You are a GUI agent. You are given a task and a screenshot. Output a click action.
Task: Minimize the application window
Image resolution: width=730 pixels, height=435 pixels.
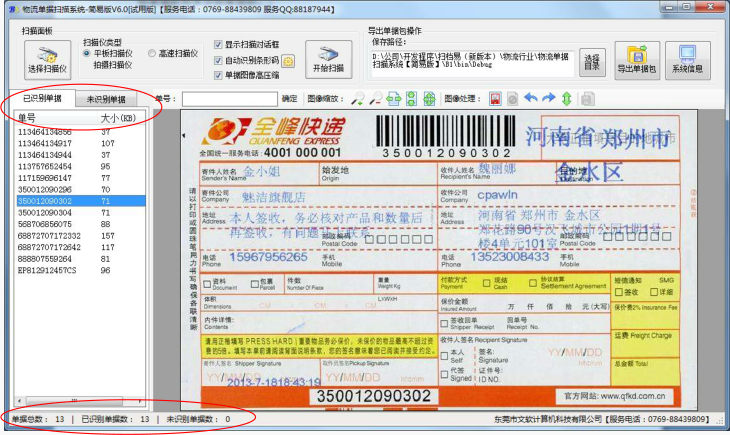[669, 7]
